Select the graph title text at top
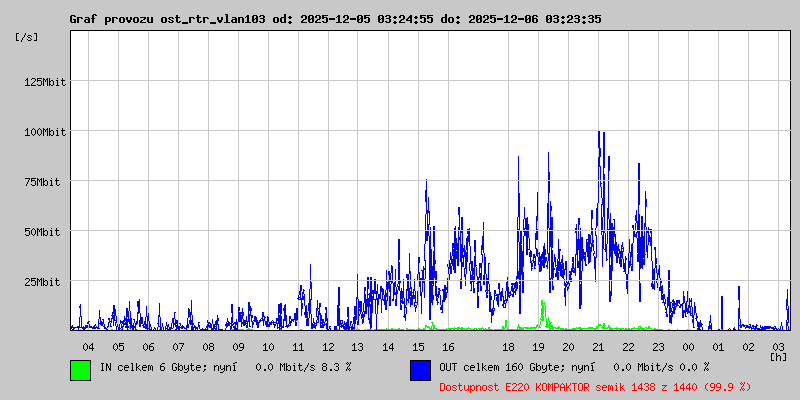 (335, 19)
